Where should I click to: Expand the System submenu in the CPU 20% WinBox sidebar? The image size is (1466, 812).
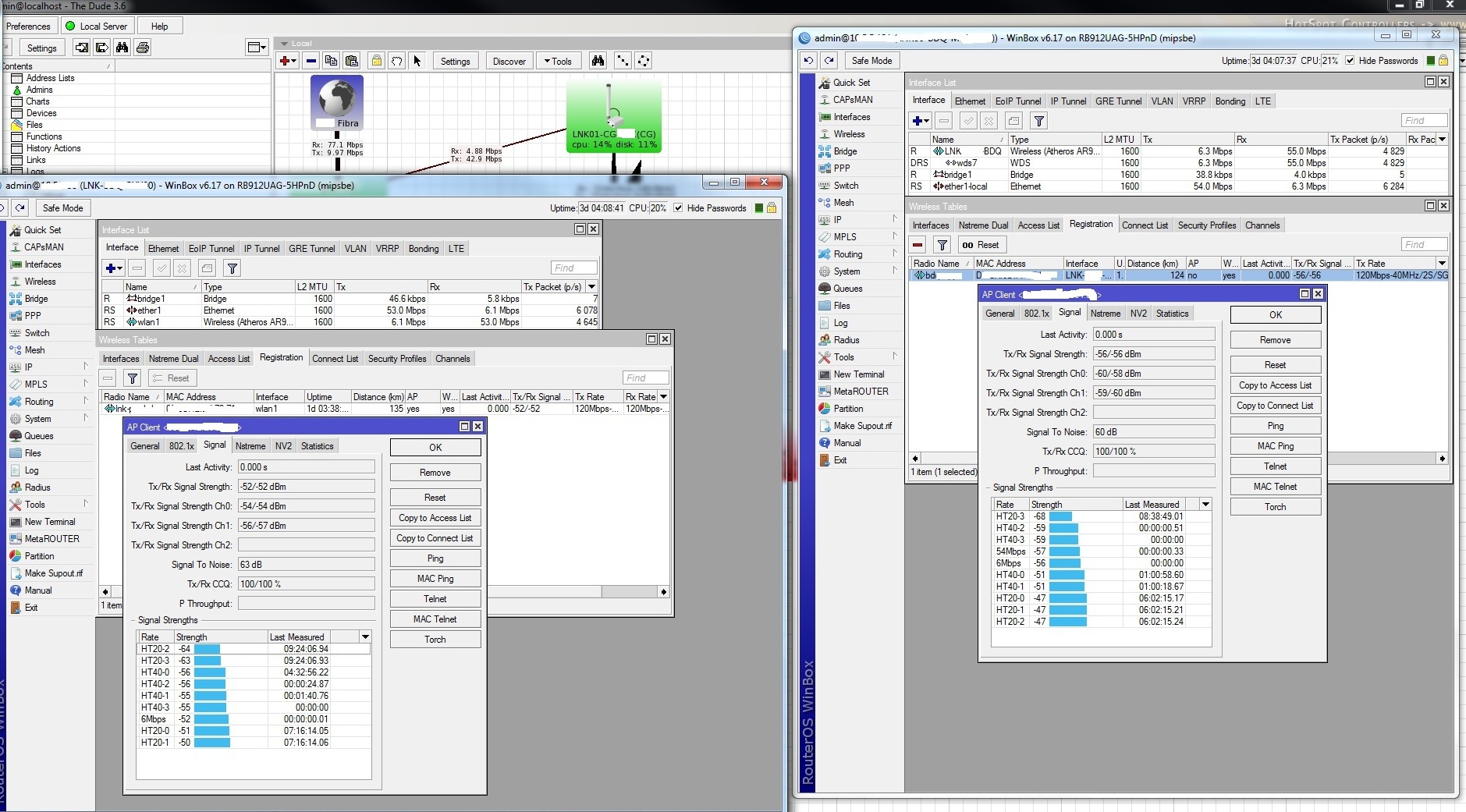click(x=86, y=418)
